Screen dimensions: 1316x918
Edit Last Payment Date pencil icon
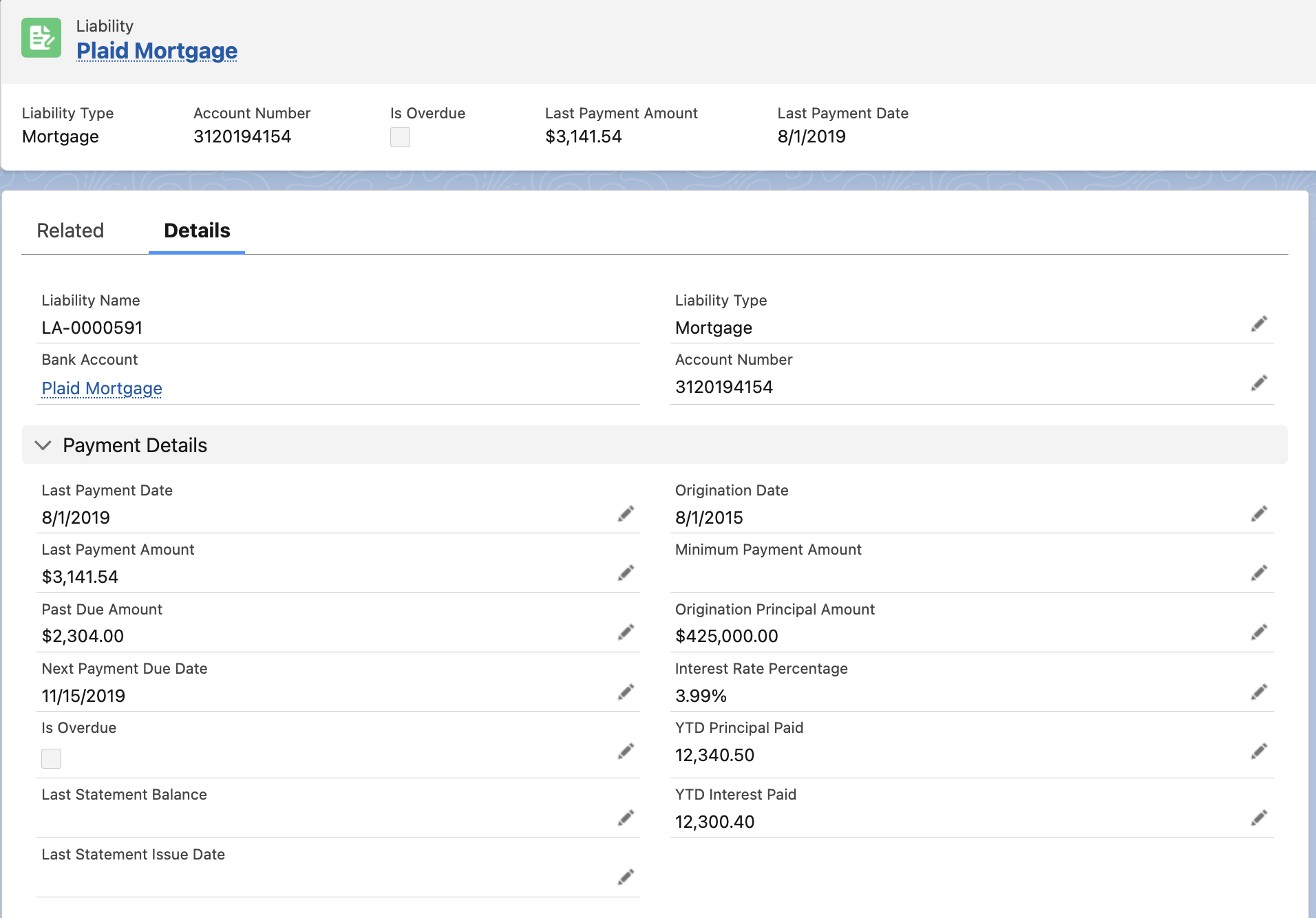(x=626, y=514)
